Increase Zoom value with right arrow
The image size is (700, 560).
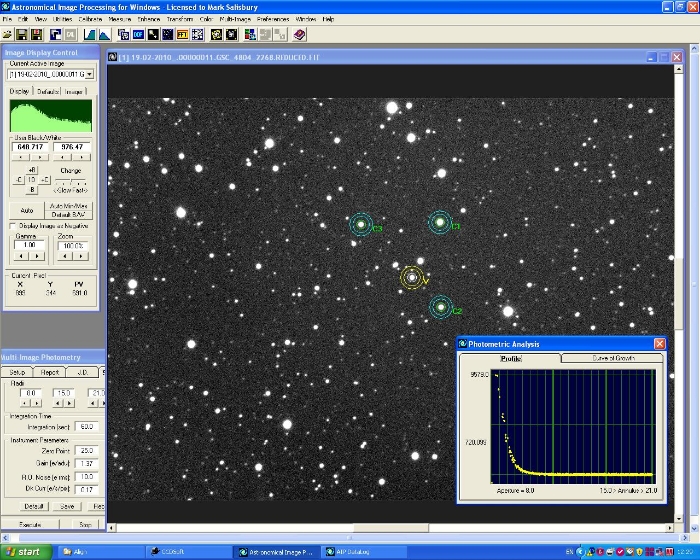(80, 256)
